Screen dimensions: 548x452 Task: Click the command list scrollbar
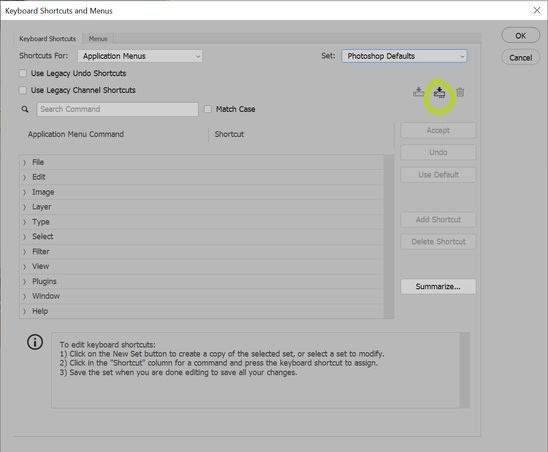(x=389, y=237)
